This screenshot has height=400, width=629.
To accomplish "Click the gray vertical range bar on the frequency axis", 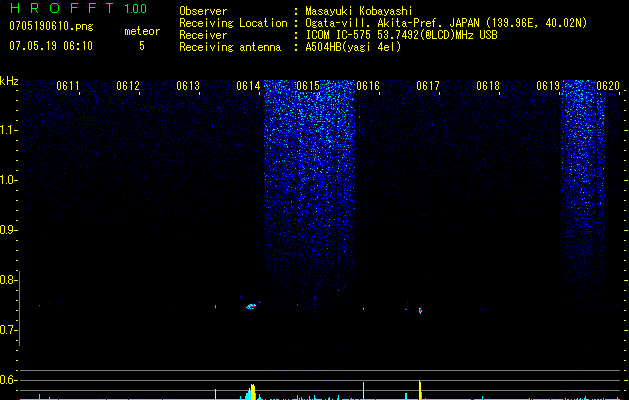I will click(20, 308).
